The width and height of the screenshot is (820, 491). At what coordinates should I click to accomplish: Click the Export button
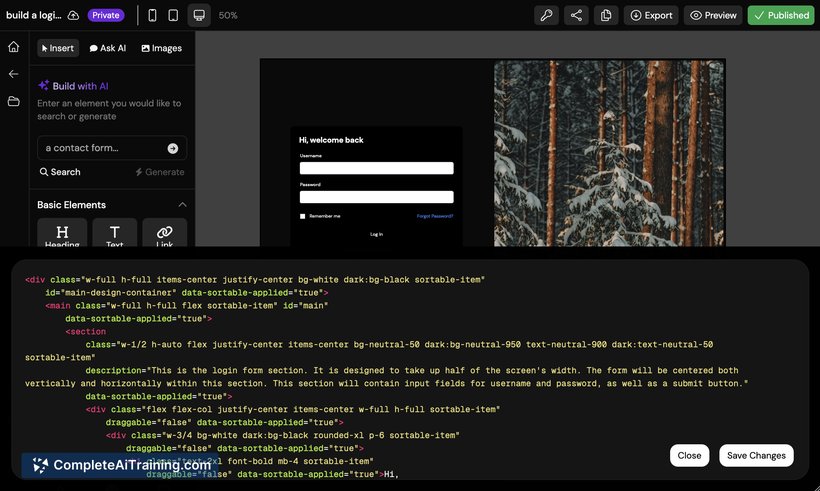[651, 15]
